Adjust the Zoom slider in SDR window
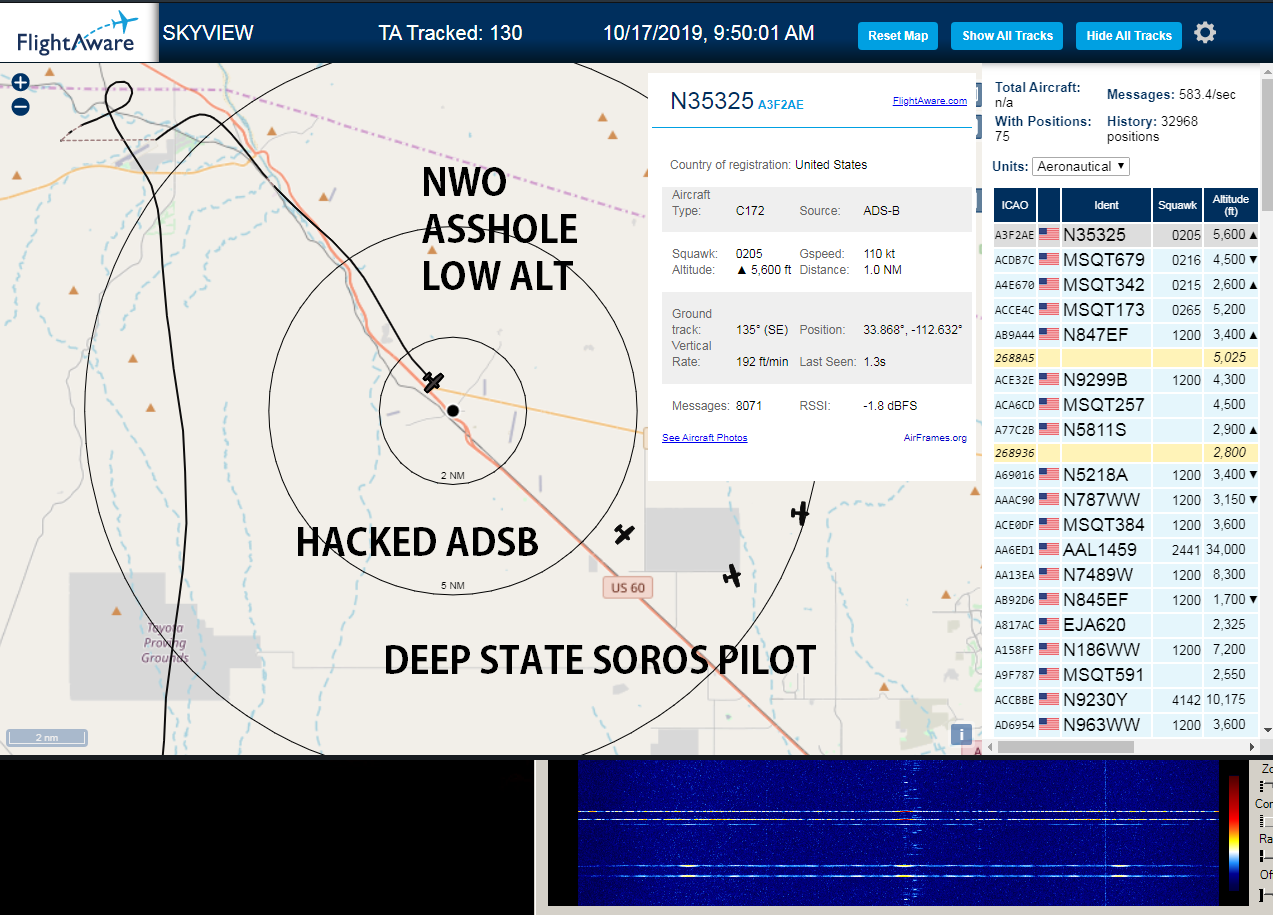The image size is (1273, 915). pyautogui.click(x=1266, y=785)
